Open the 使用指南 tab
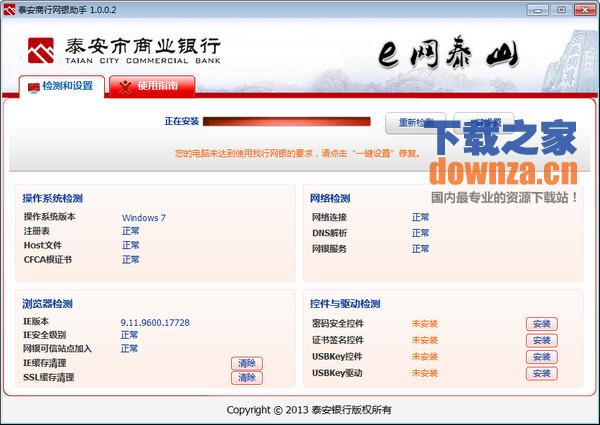600x425 pixels. coord(152,86)
